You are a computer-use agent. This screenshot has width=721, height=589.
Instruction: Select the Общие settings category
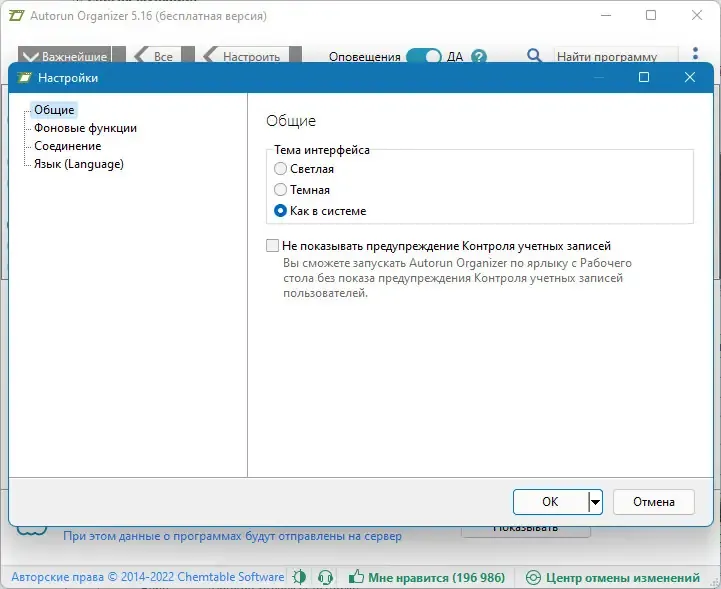pos(54,110)
